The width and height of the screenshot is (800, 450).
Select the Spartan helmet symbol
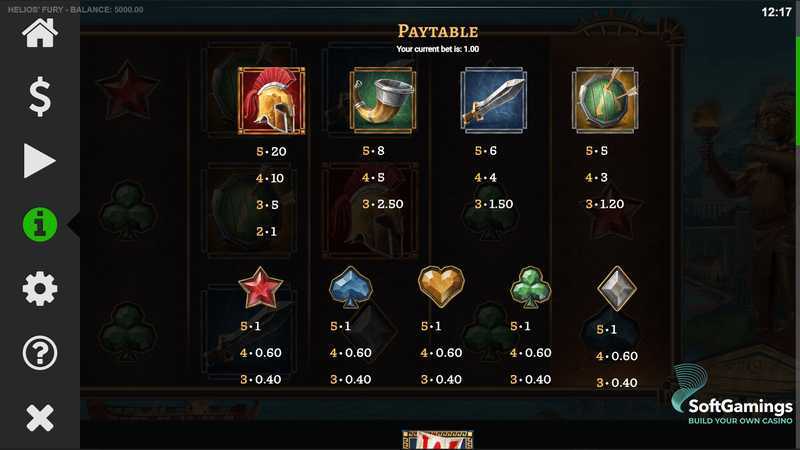coord(271,101)
